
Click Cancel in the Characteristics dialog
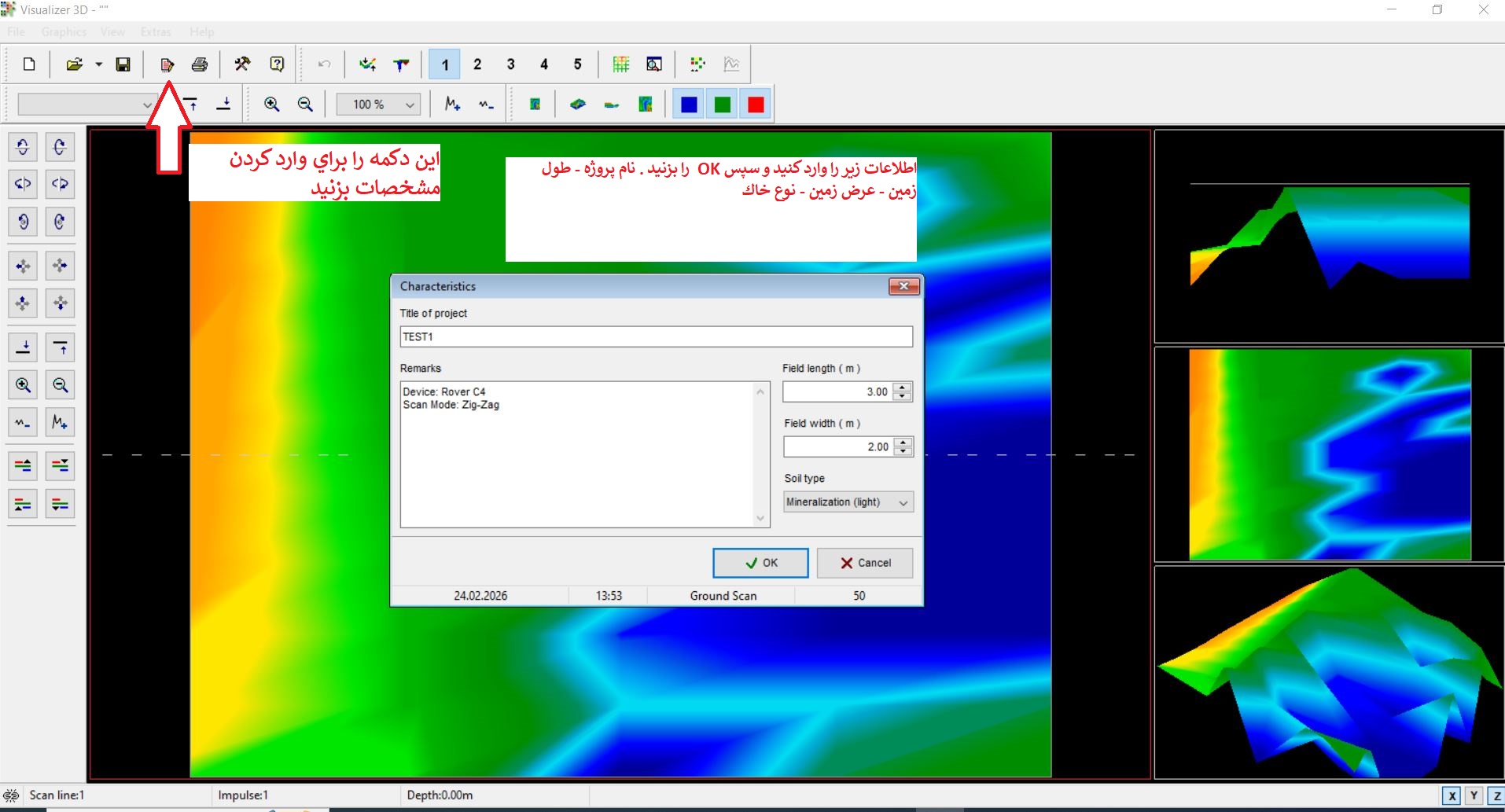[865, 563]
